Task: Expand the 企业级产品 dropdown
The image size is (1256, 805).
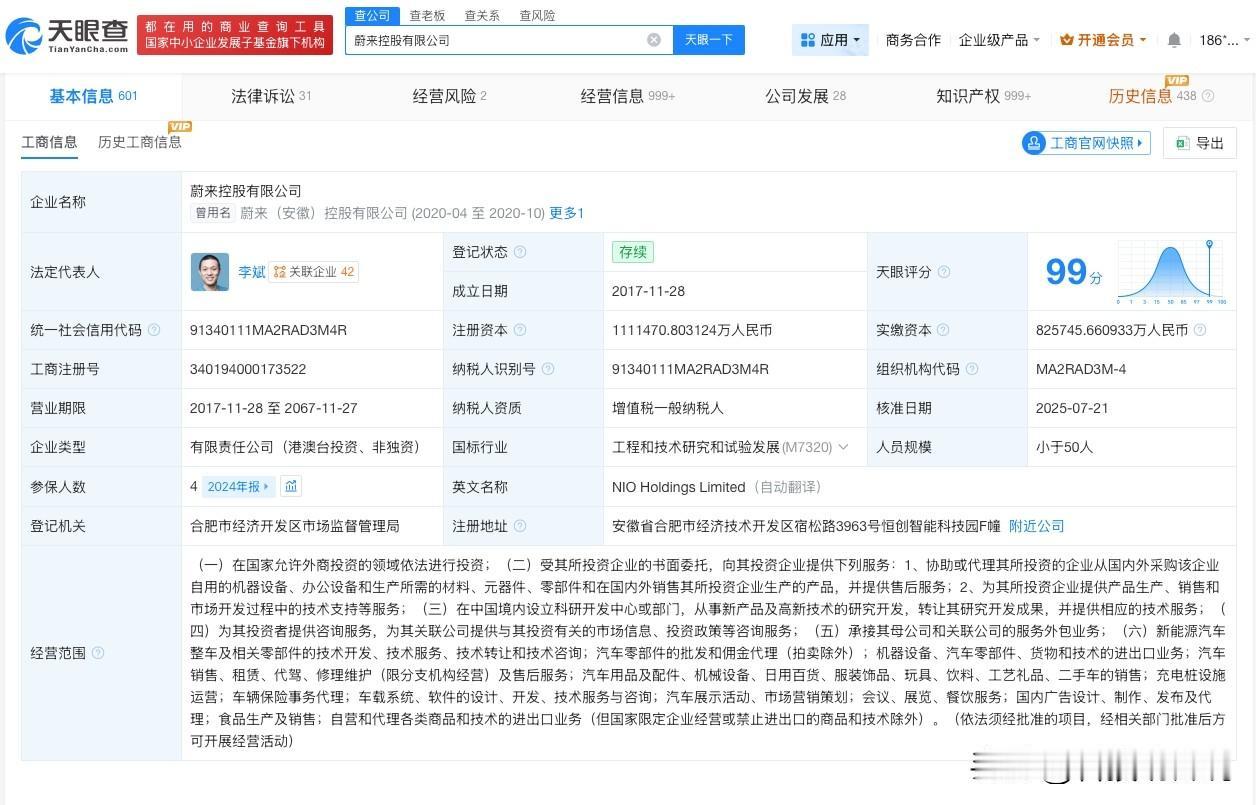Action: 999,40
